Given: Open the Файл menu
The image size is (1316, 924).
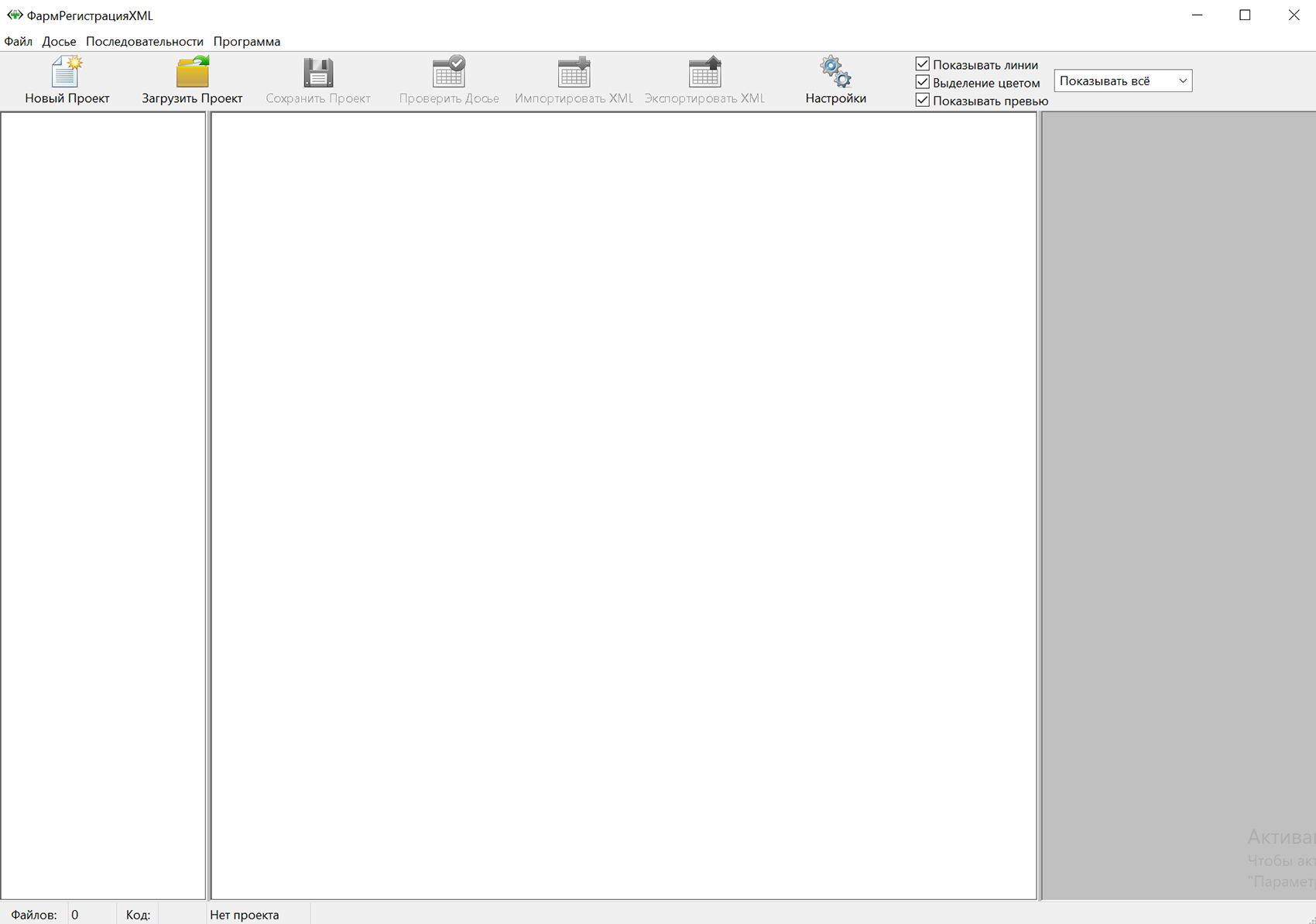Looking at the screenshot, I should (x=19, y=42).
